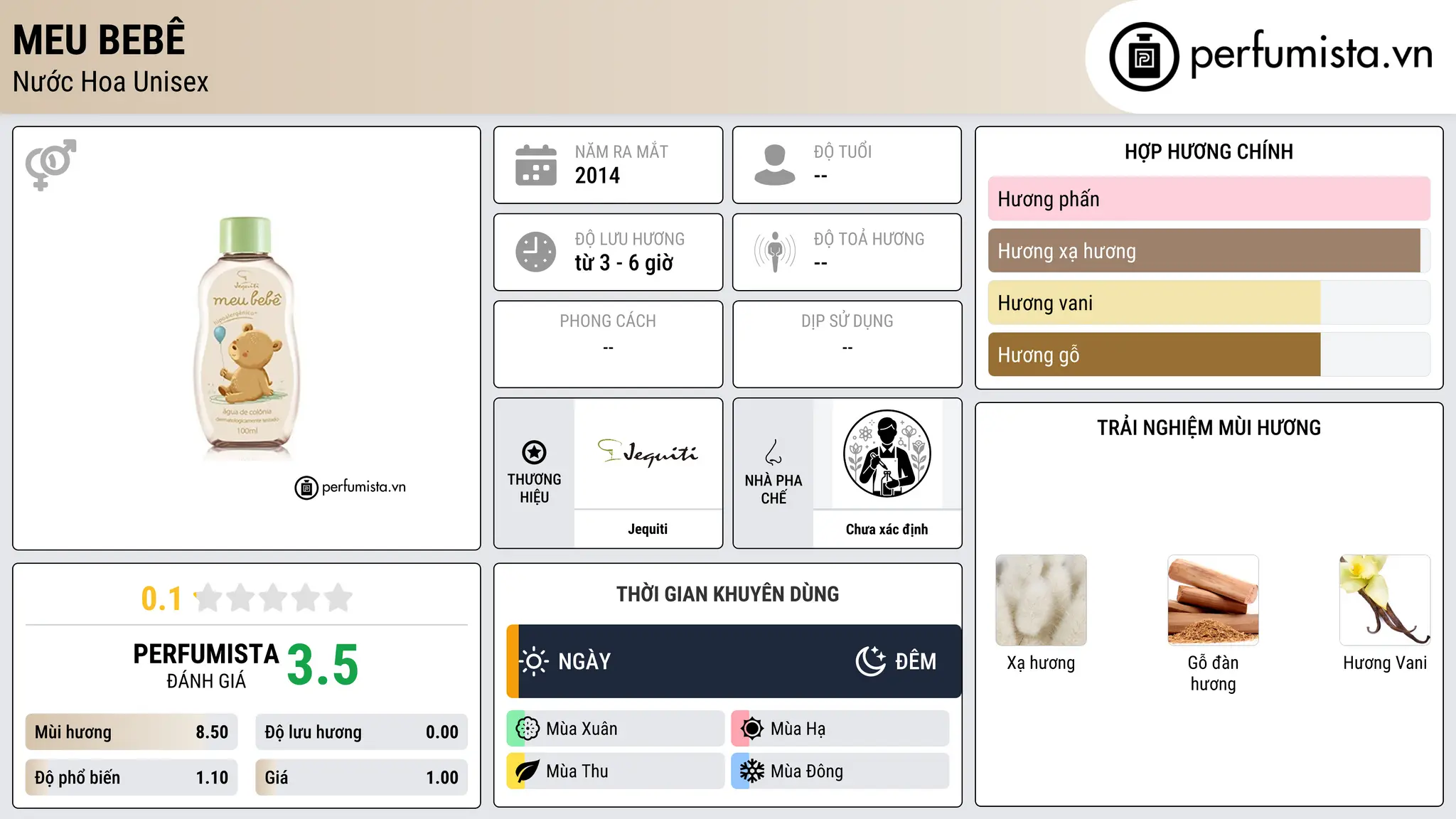The height and width of the screenshot is (819, 1456).
Task: Click the Mùa Thu season label
Action: click(577, 771)
